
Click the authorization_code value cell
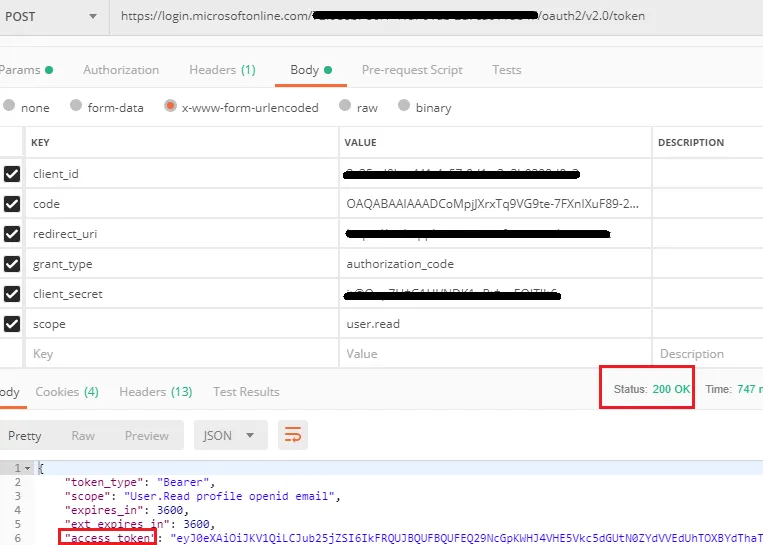pos(495,264)
